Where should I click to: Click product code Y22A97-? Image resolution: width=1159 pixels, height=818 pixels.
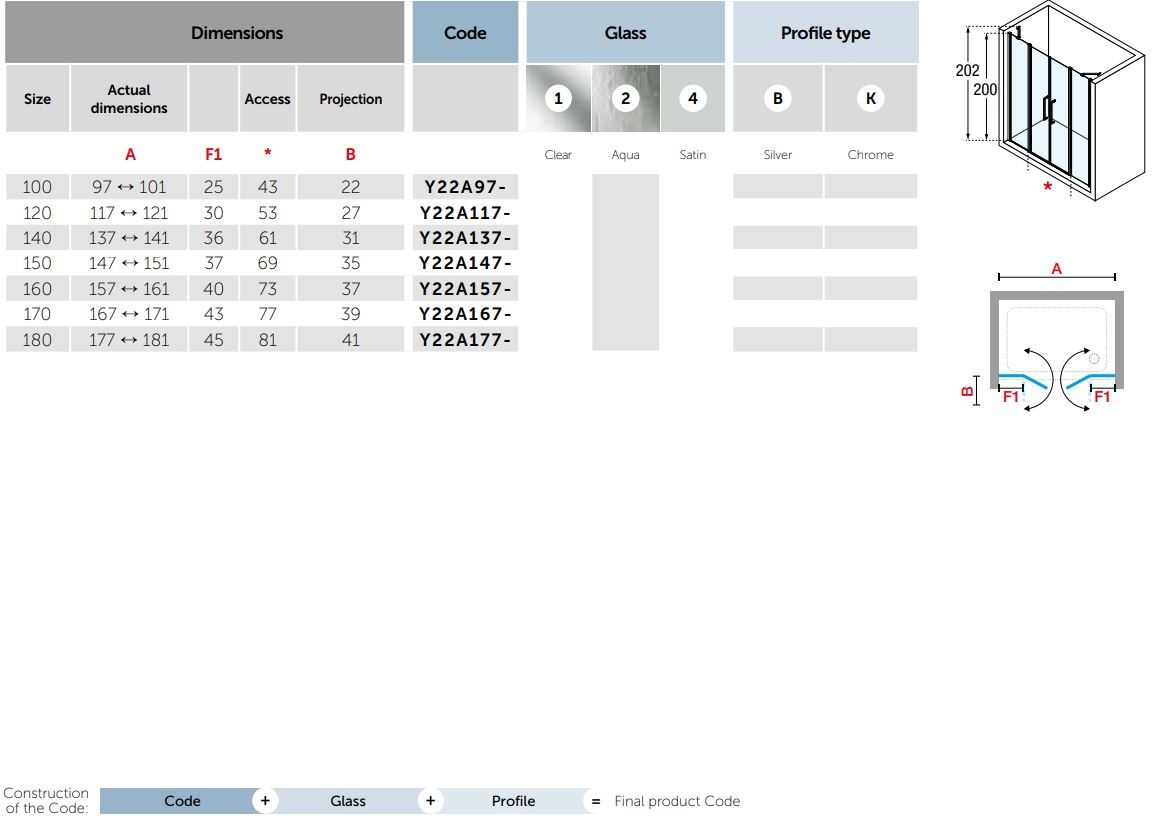tap(466, 187)
